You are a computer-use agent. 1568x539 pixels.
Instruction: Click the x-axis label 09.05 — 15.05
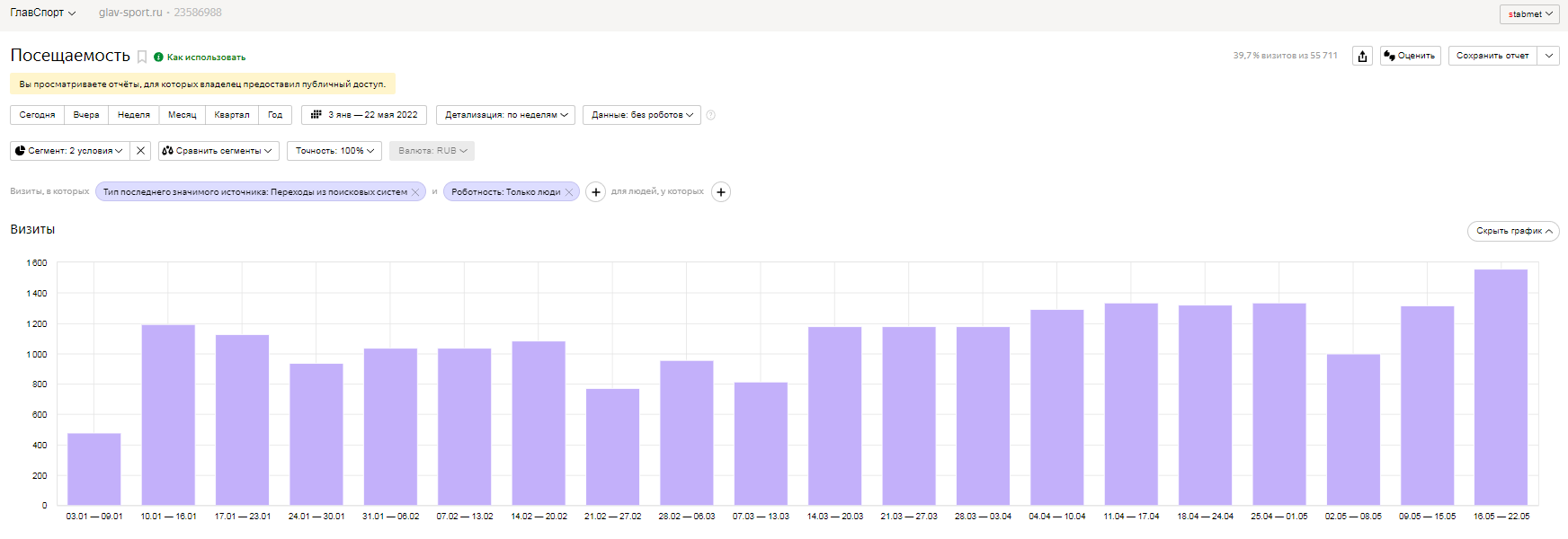[1427, 517]
